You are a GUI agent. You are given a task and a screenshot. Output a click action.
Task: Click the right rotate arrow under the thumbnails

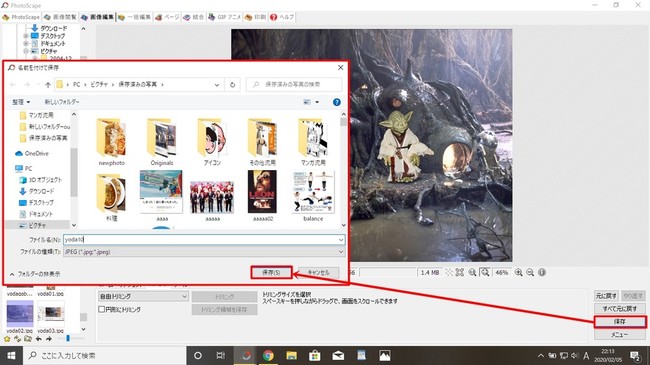pyautogui.click(x=49, y=339)
